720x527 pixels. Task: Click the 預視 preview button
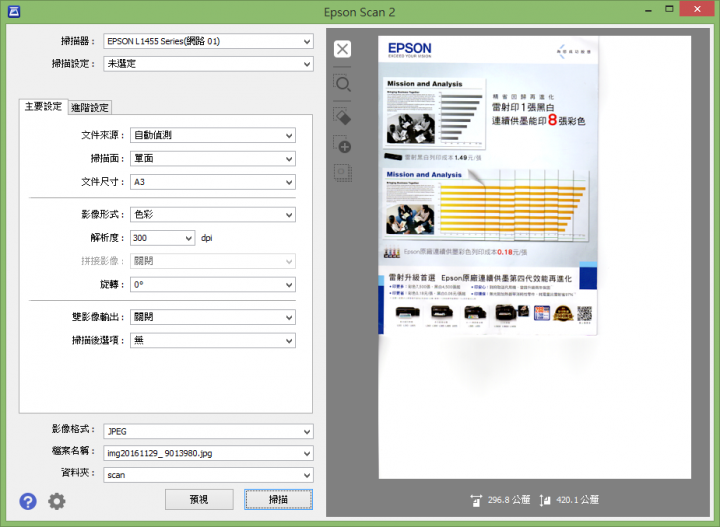(x=199, y=499)
